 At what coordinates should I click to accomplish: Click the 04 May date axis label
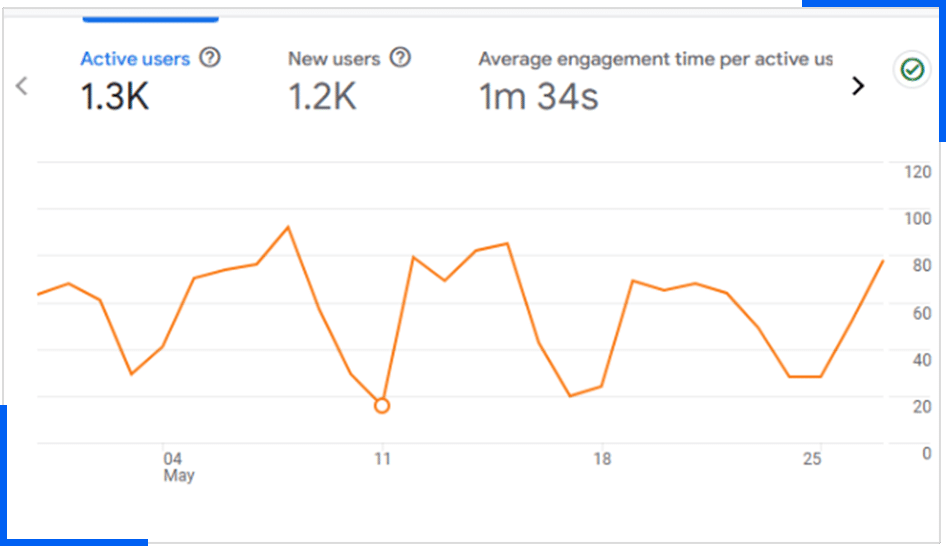tap(176, 467)
